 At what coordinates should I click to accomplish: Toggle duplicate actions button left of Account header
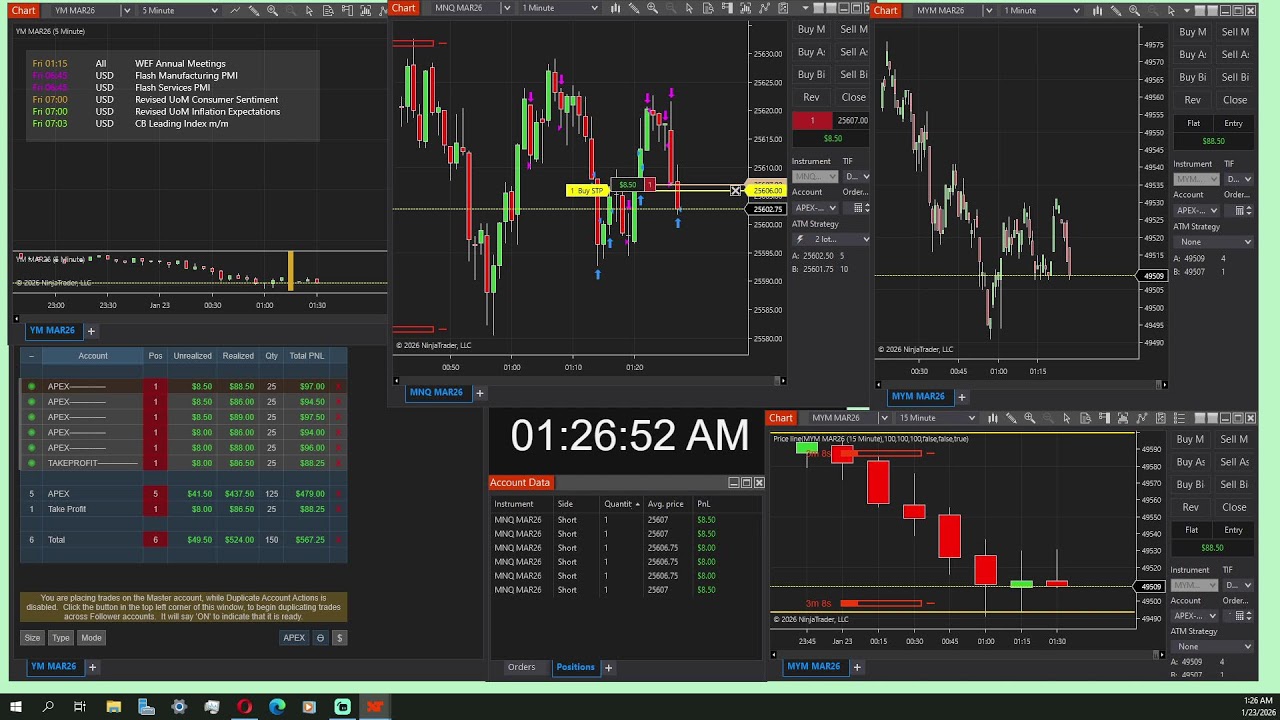coord(31,356)
